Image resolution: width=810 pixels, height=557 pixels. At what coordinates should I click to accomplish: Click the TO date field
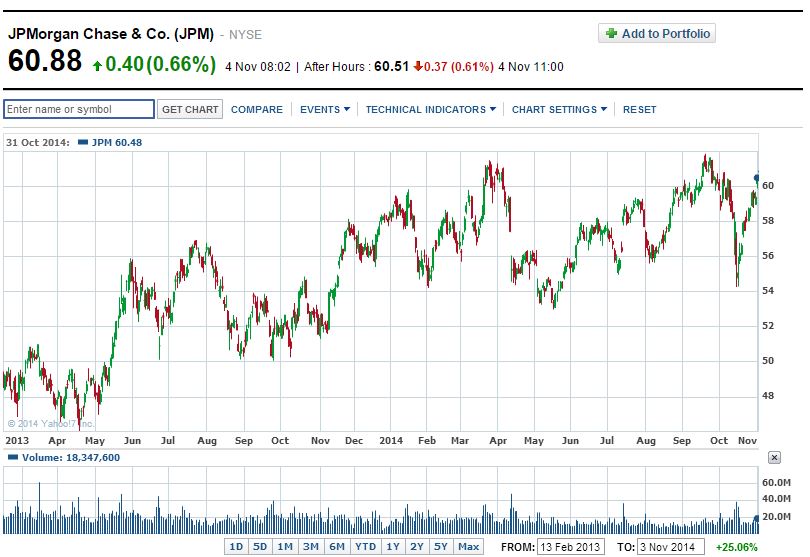point(671,547)
